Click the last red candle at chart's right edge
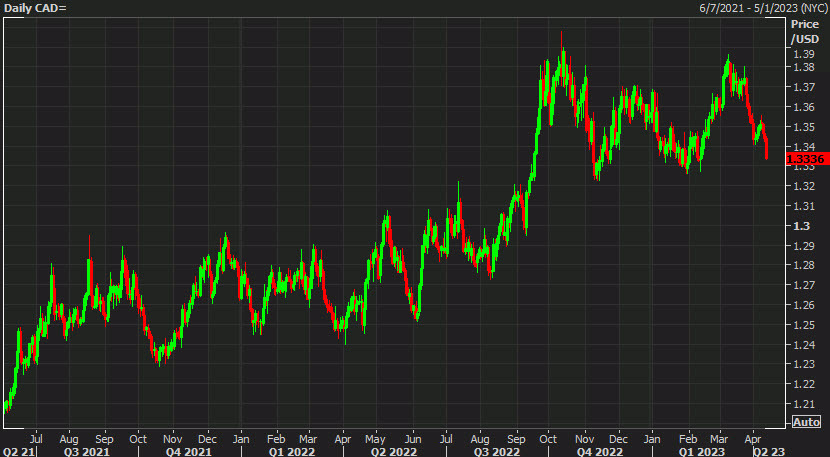The width and height of the screenshot is (830, 457). tap(766, 149)
